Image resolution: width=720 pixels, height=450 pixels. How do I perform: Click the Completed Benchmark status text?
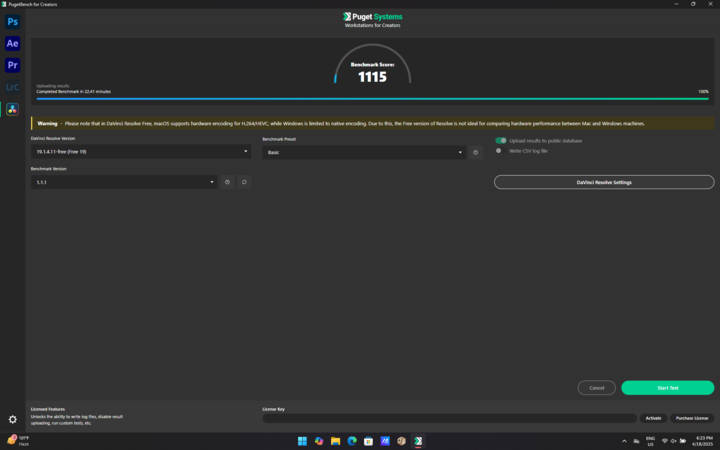click(x=73, y=91)
